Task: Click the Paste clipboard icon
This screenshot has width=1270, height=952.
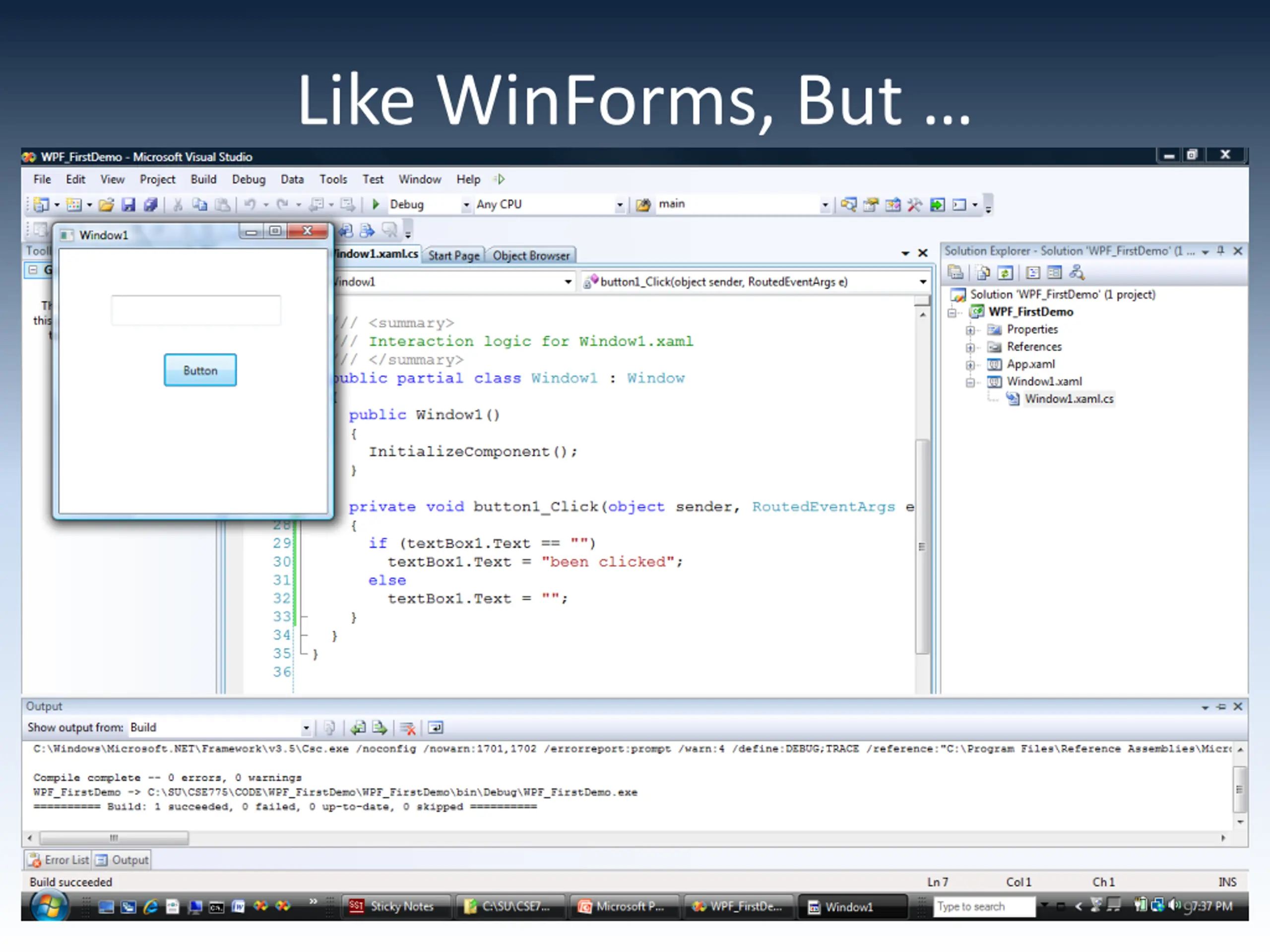Action: [222, 204]
